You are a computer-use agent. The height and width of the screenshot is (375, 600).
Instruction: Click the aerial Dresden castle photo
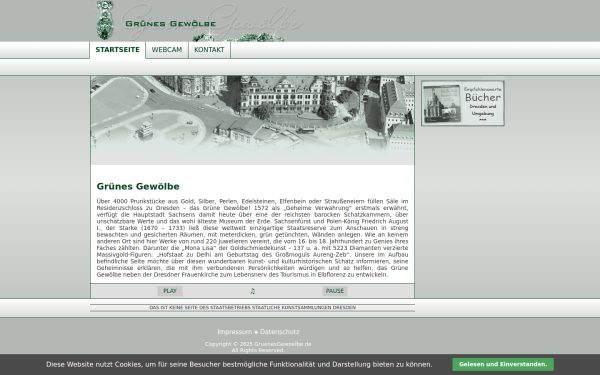pos(253,120)
